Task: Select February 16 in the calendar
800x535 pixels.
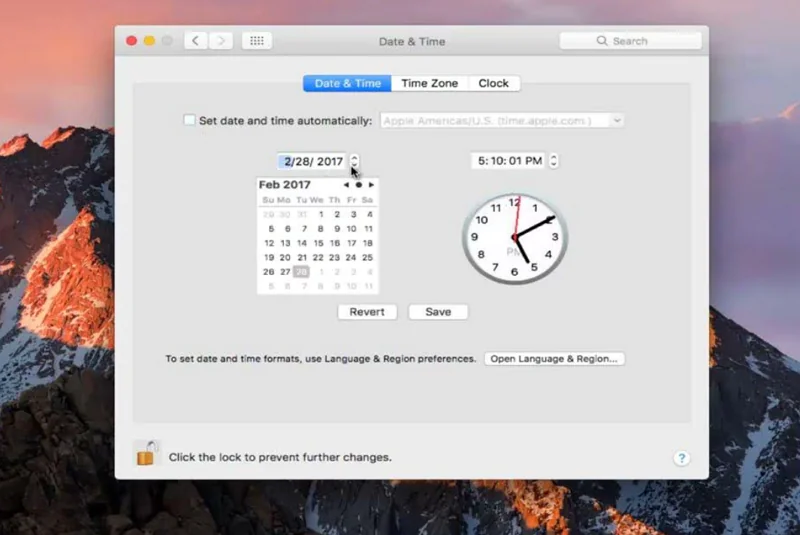Action: click(x=335, y=243)
